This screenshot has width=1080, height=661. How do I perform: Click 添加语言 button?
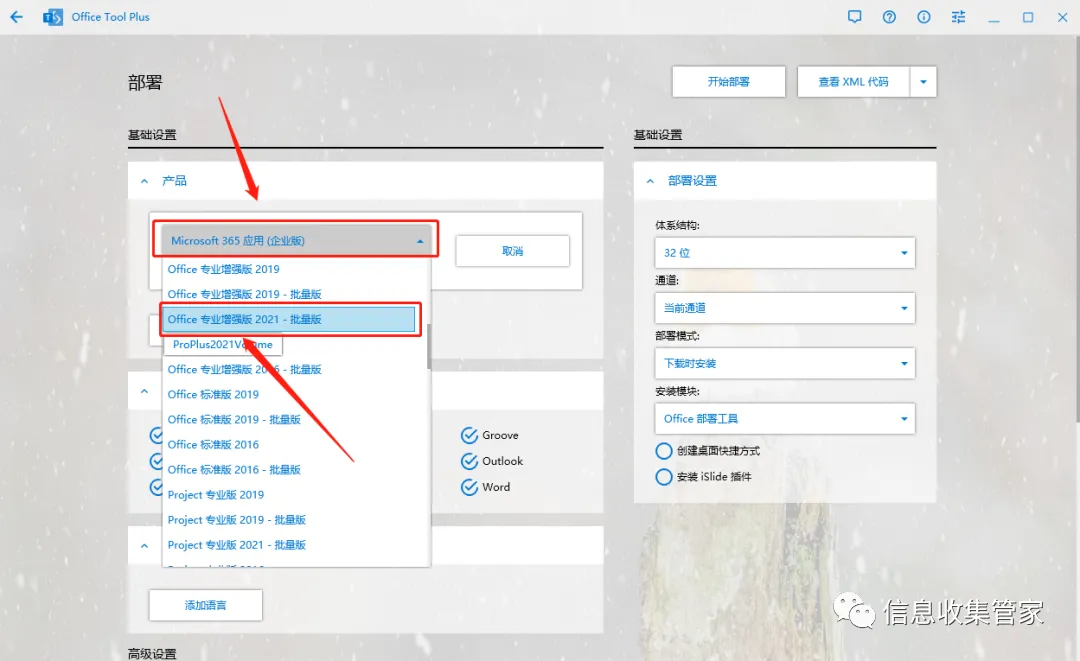click(x=205, y=605)
